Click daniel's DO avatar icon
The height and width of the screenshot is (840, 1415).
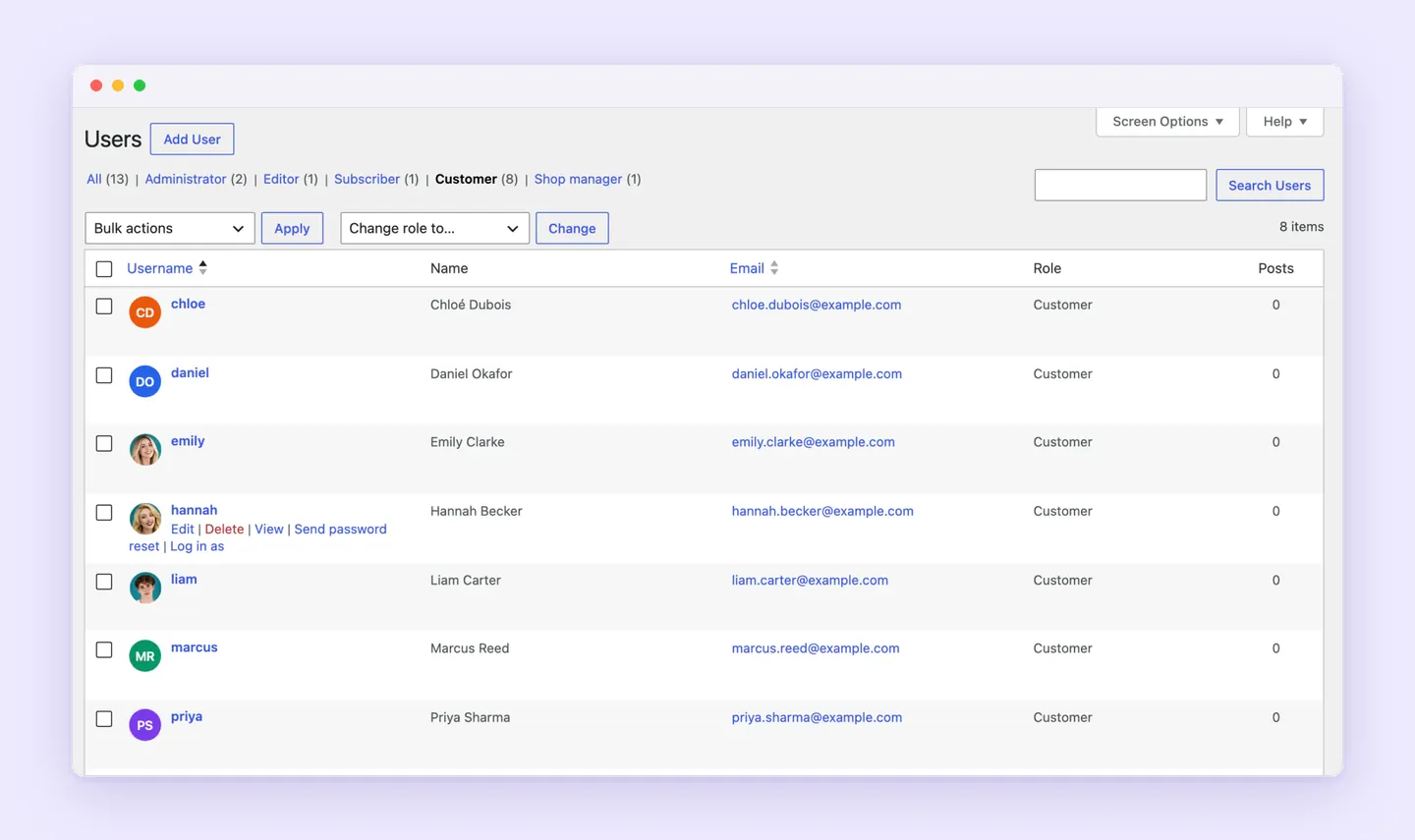pos(144,381)
